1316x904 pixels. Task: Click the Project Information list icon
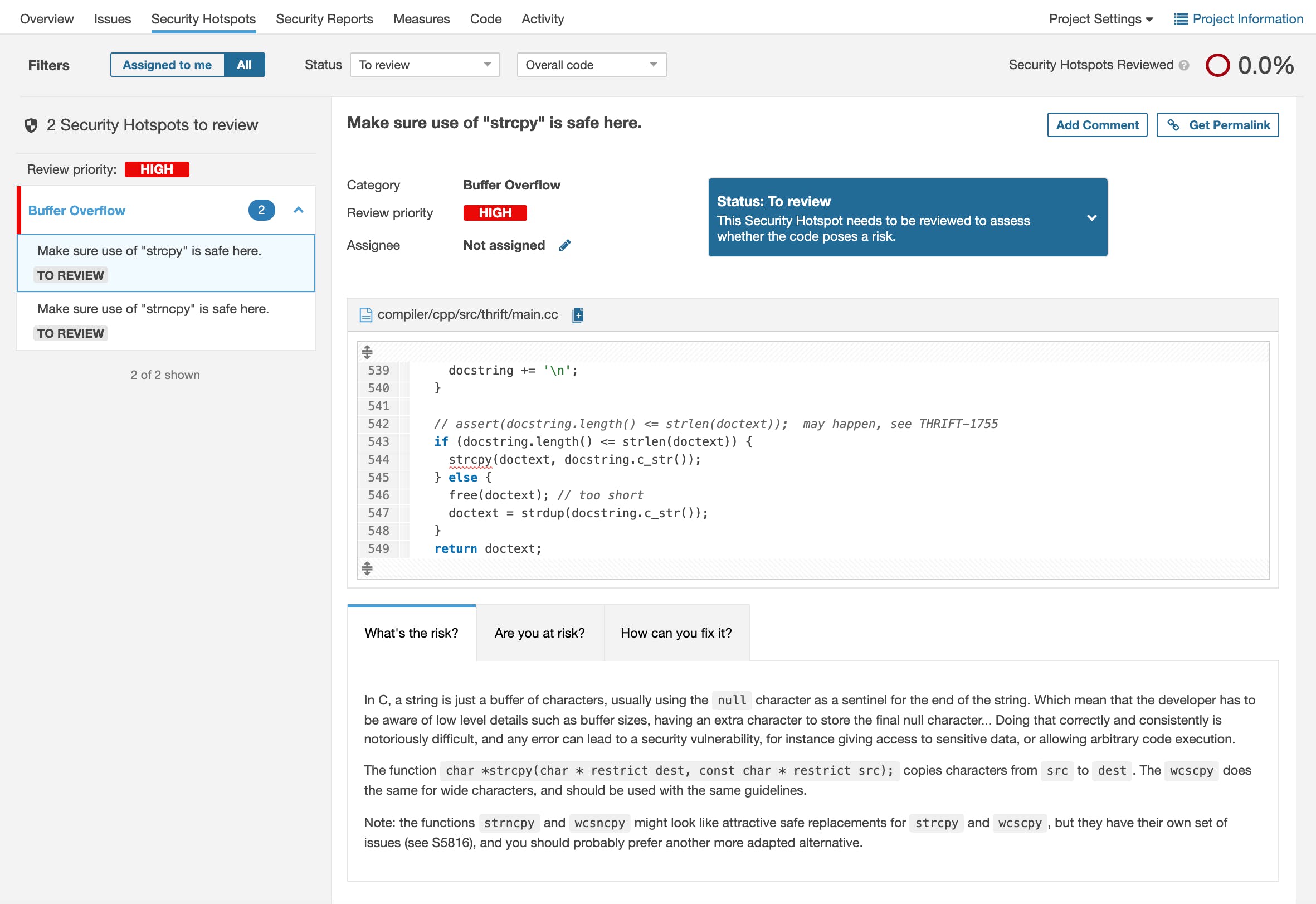[1181, 19]
